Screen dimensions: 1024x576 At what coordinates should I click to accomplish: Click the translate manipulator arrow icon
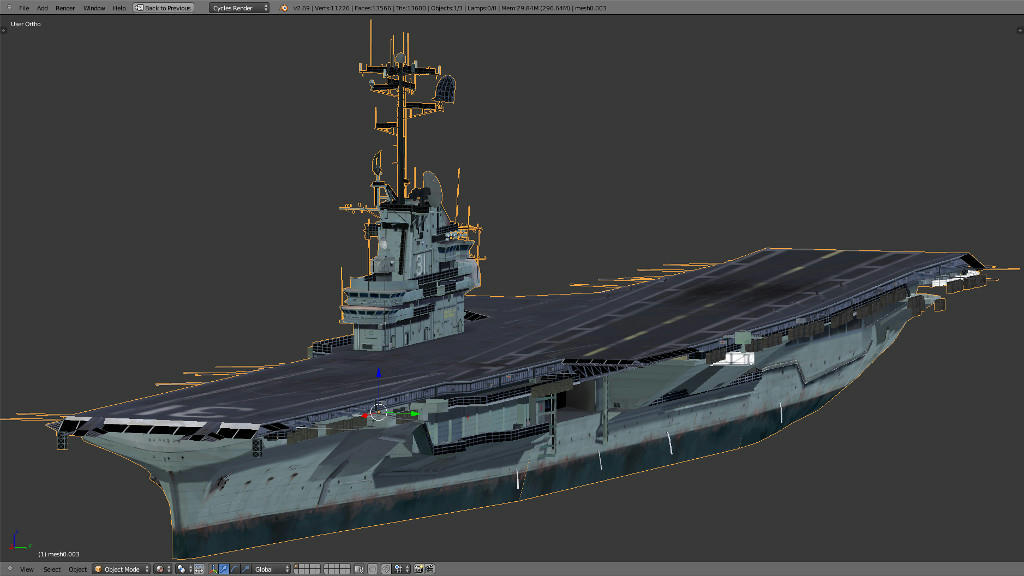click(x=223, y=569)
